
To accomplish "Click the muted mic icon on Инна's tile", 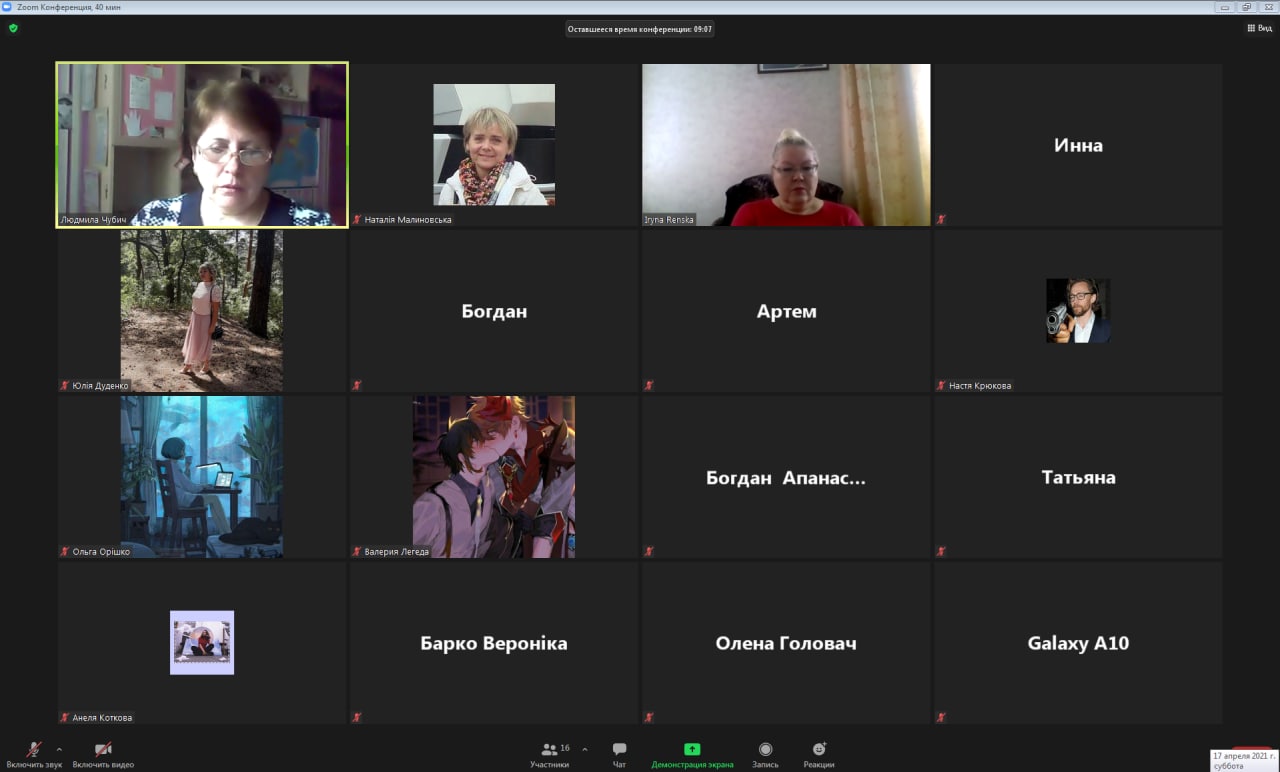I will [x=941, y=220].
